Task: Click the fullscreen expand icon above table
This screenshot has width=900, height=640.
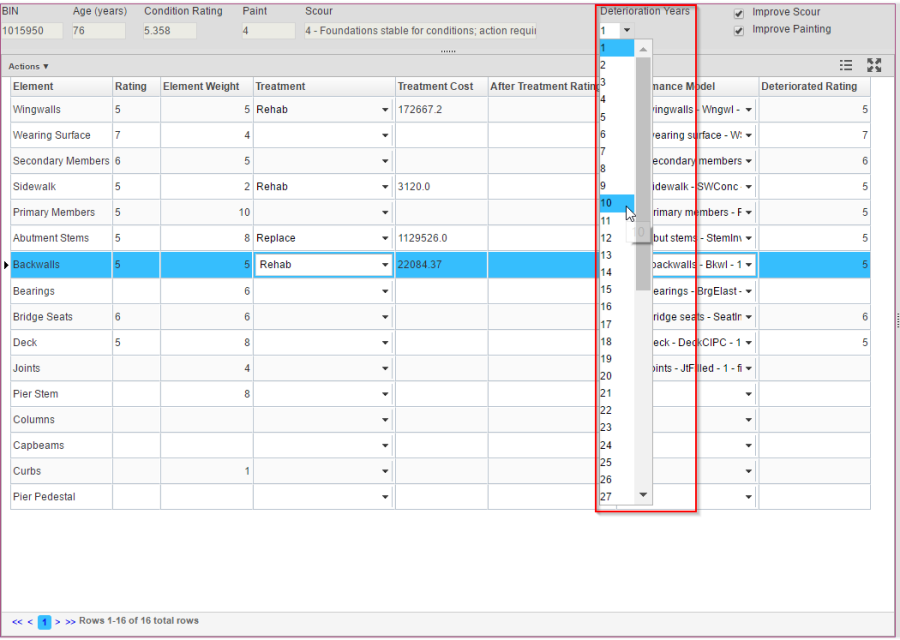Action: coord(874,65)
